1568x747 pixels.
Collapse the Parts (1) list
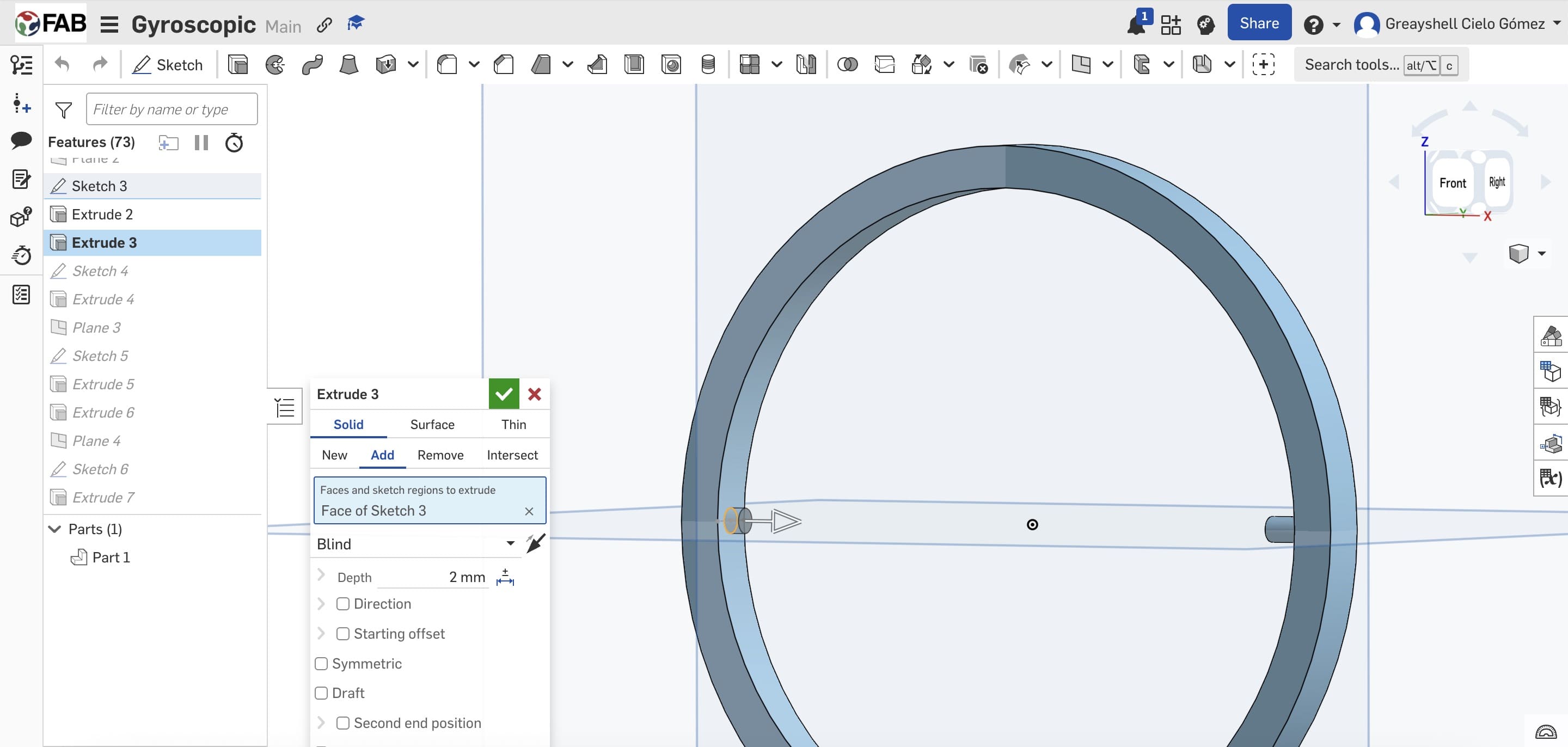click(55, 529)
